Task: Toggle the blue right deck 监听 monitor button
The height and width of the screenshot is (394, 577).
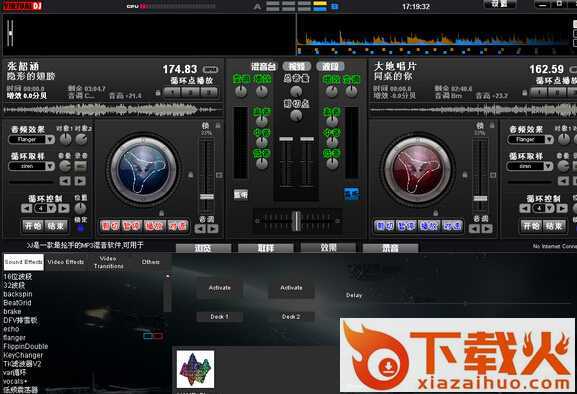Action: click(351, 194)
